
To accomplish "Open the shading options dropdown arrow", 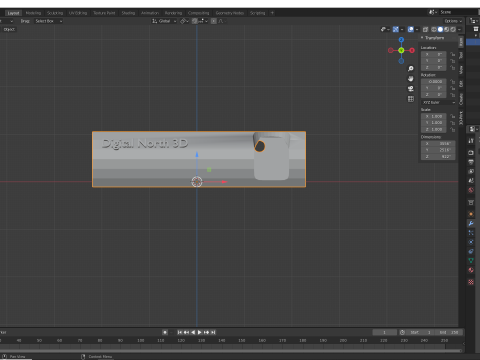I will [x=459, y=29].
